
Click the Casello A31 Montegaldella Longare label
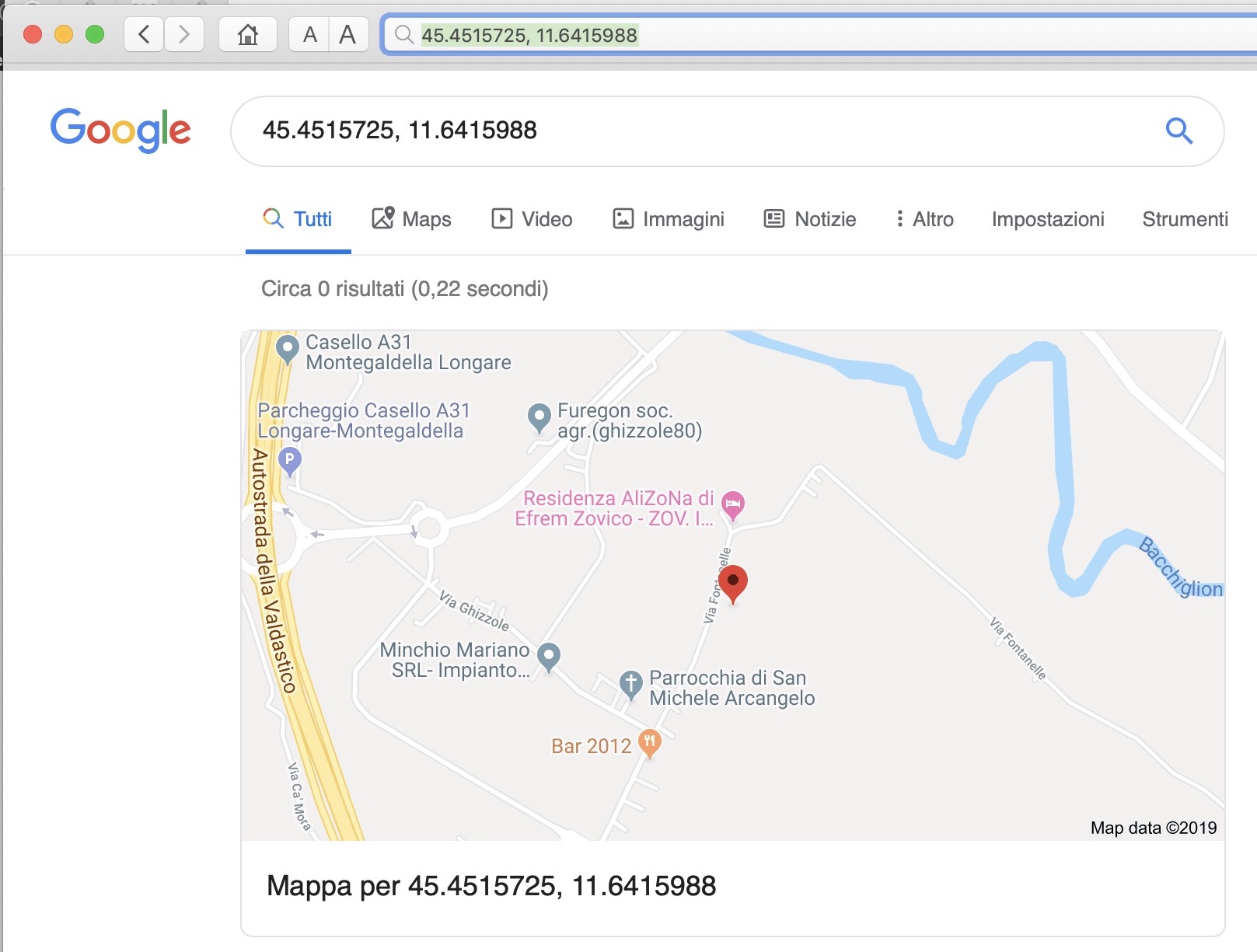tap(409, 352)
